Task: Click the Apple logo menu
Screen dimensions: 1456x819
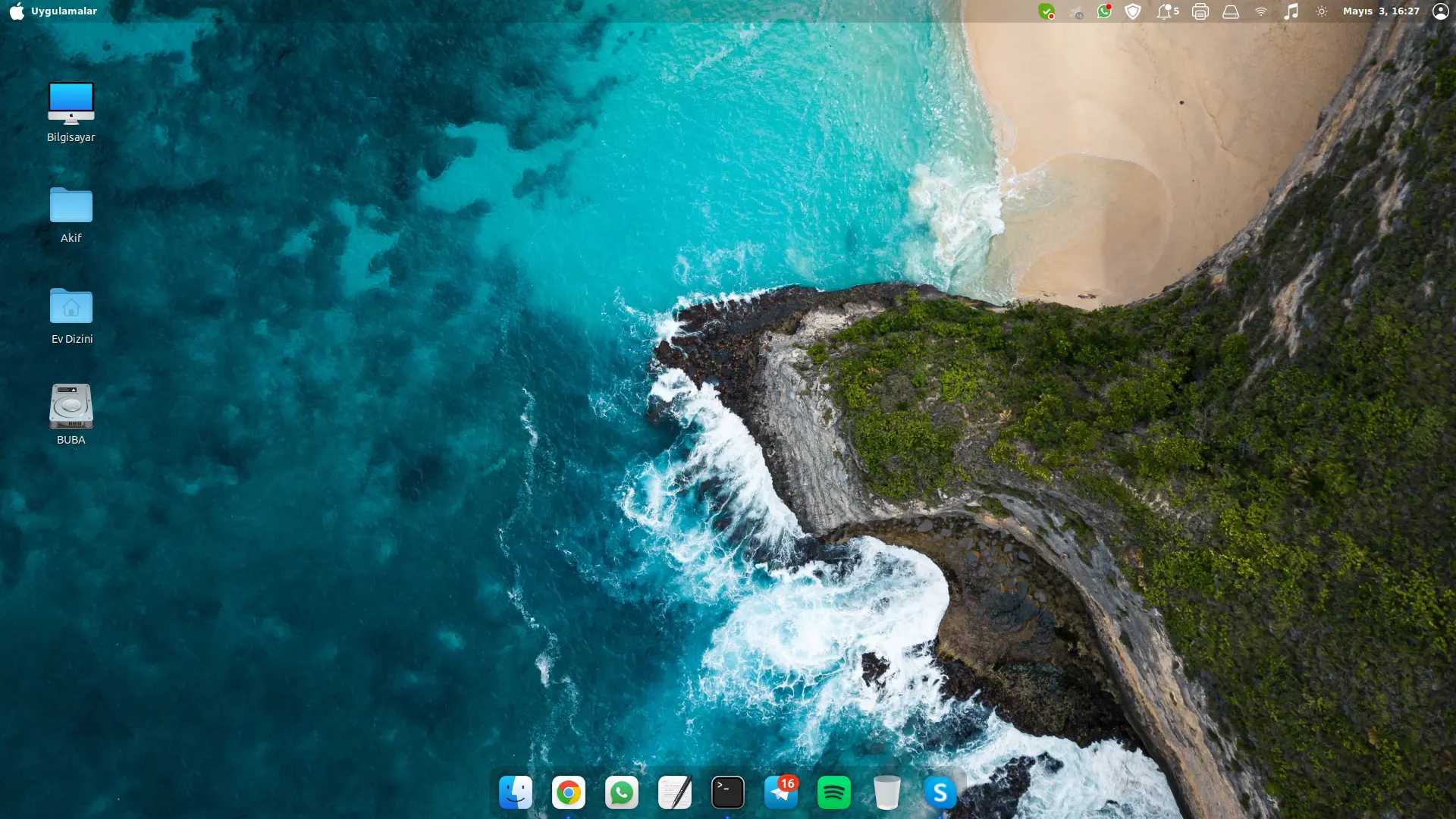Action: click(17, 11)
